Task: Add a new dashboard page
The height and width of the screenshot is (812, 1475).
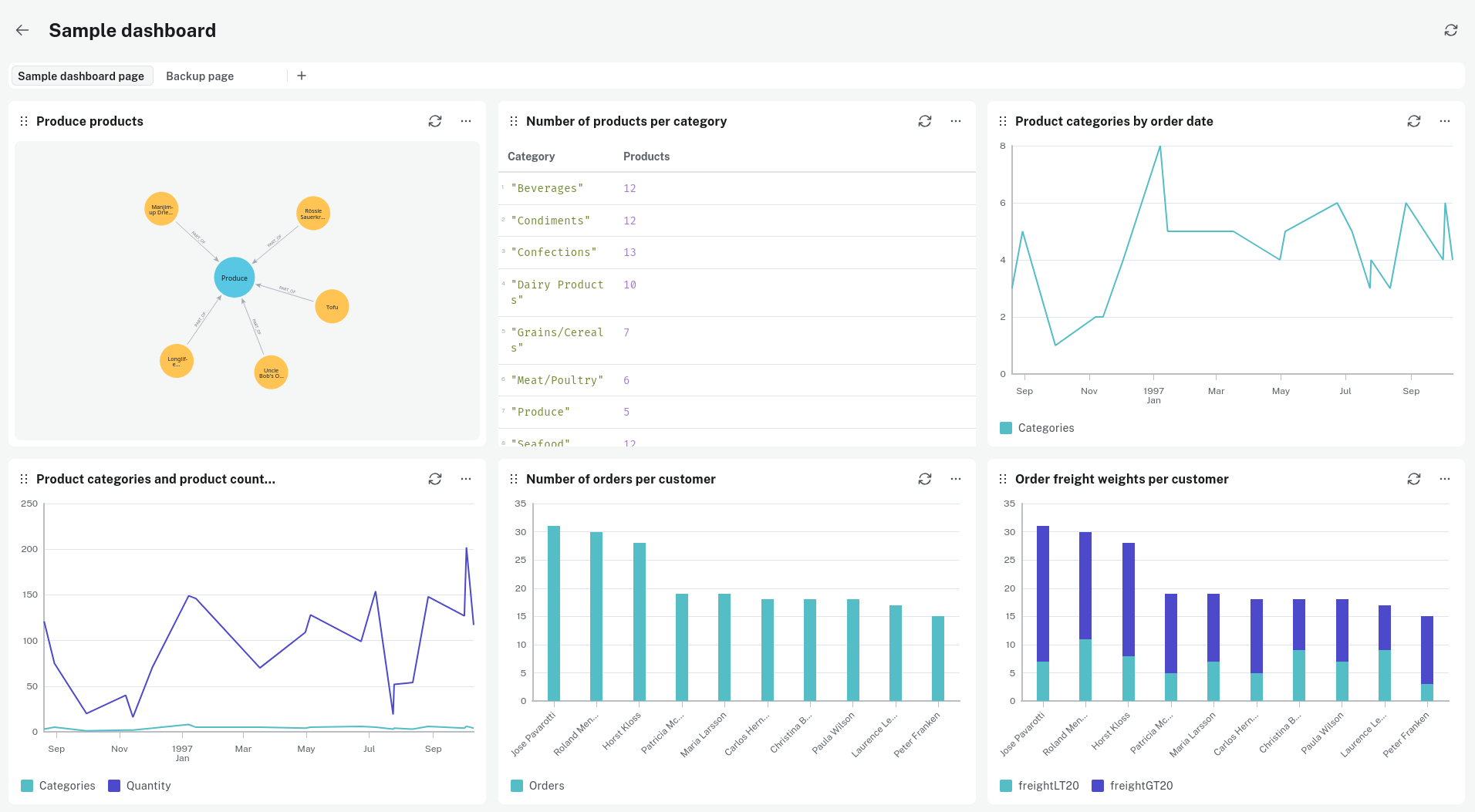Action: tap(302, 76)
